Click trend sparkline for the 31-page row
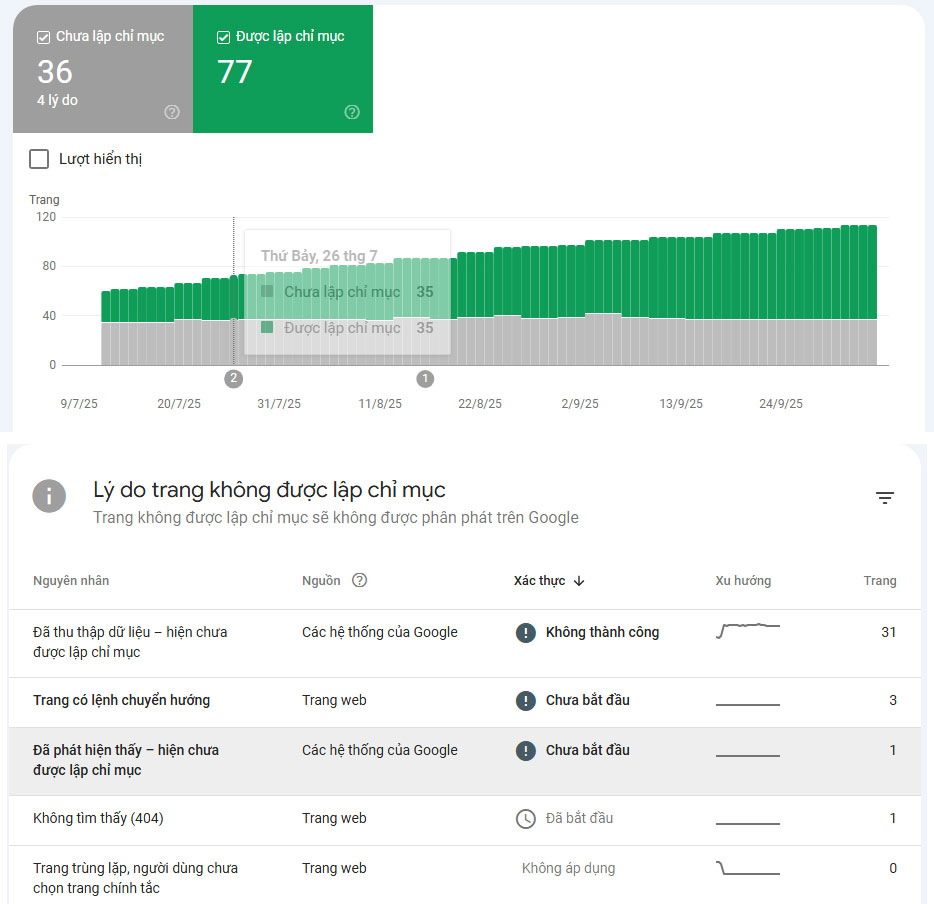Image resolution: width=934 pixels, height=904 pixels. click(x=748, y=631)
